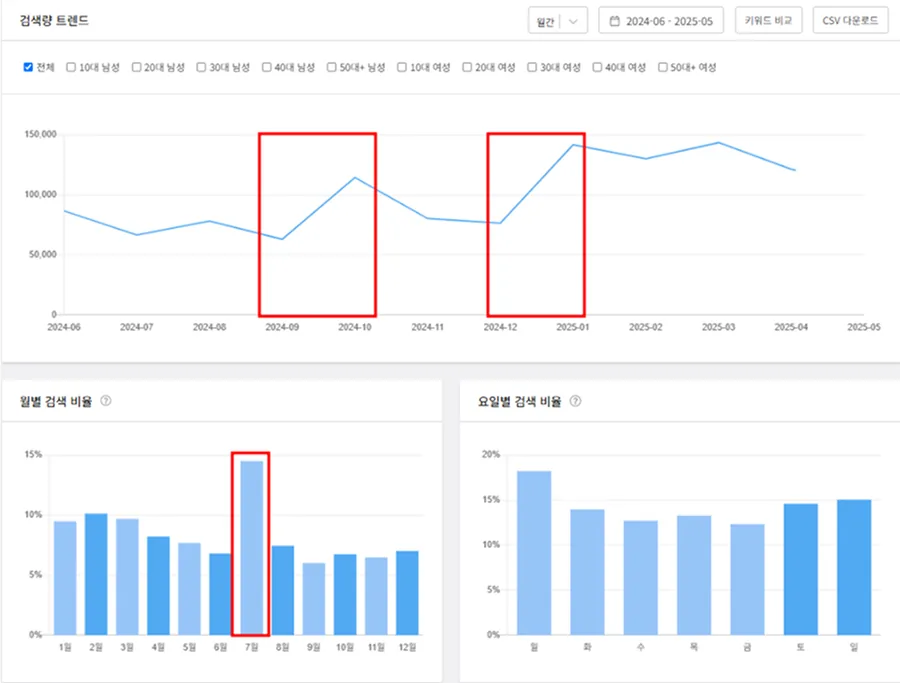
Task: Click the help icon beside 월별 검색 비율
Action: [x=106, y=401]
